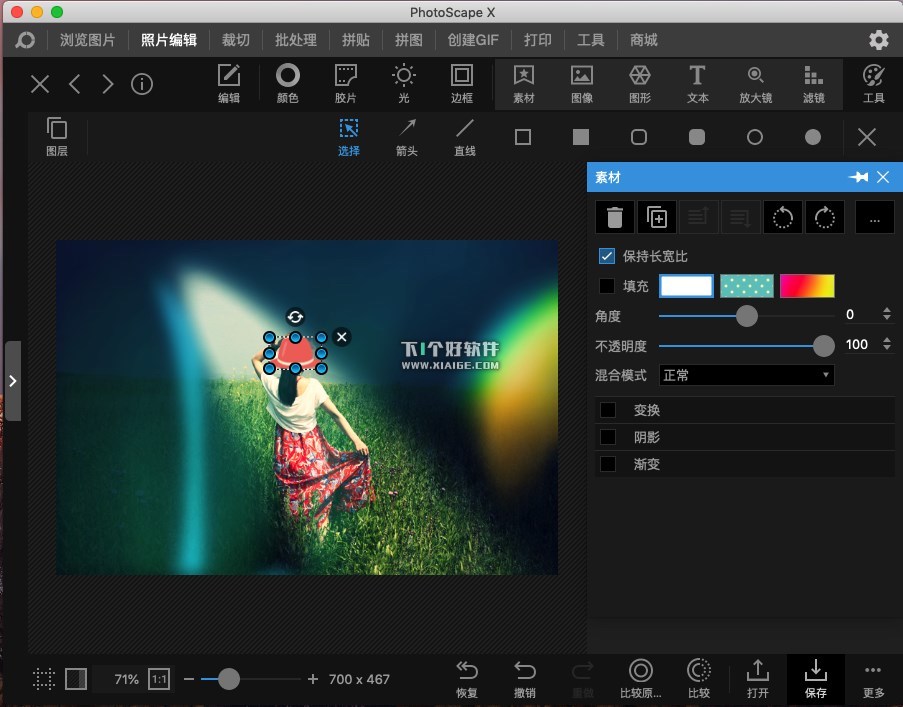Enable the 阴影 shadow checkbox
Screen dimensions: 903x707
[607, 437]
